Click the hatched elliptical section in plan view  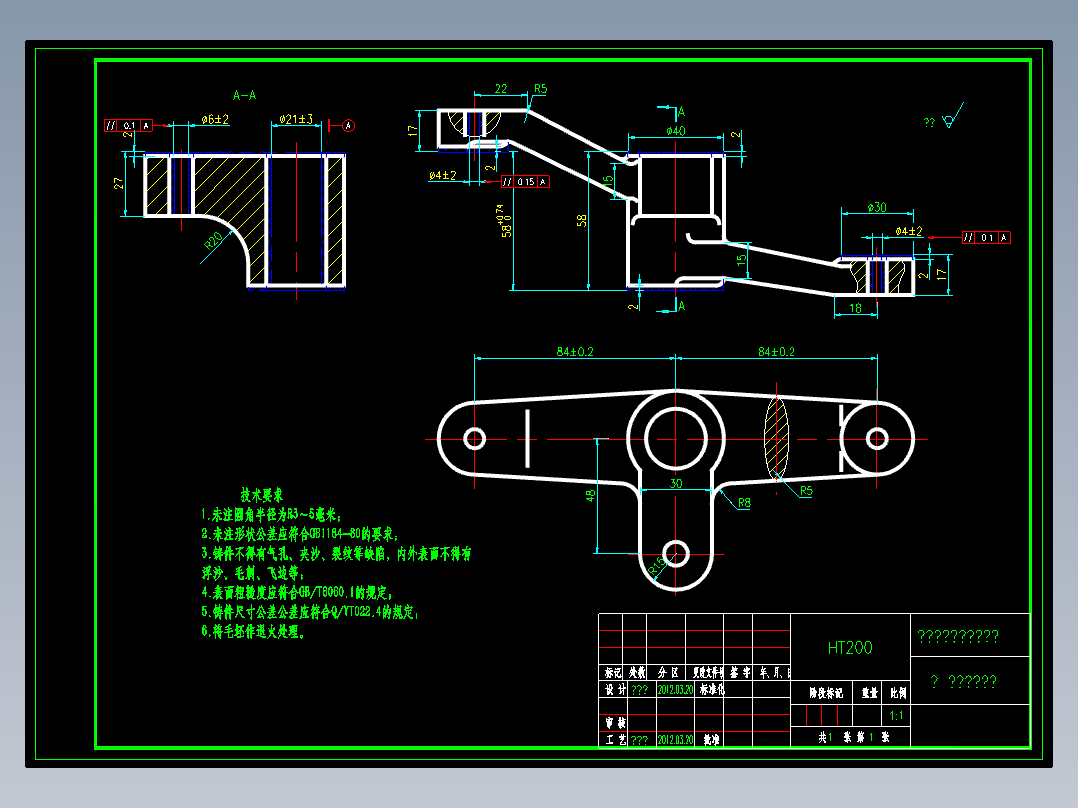point(776,438)
